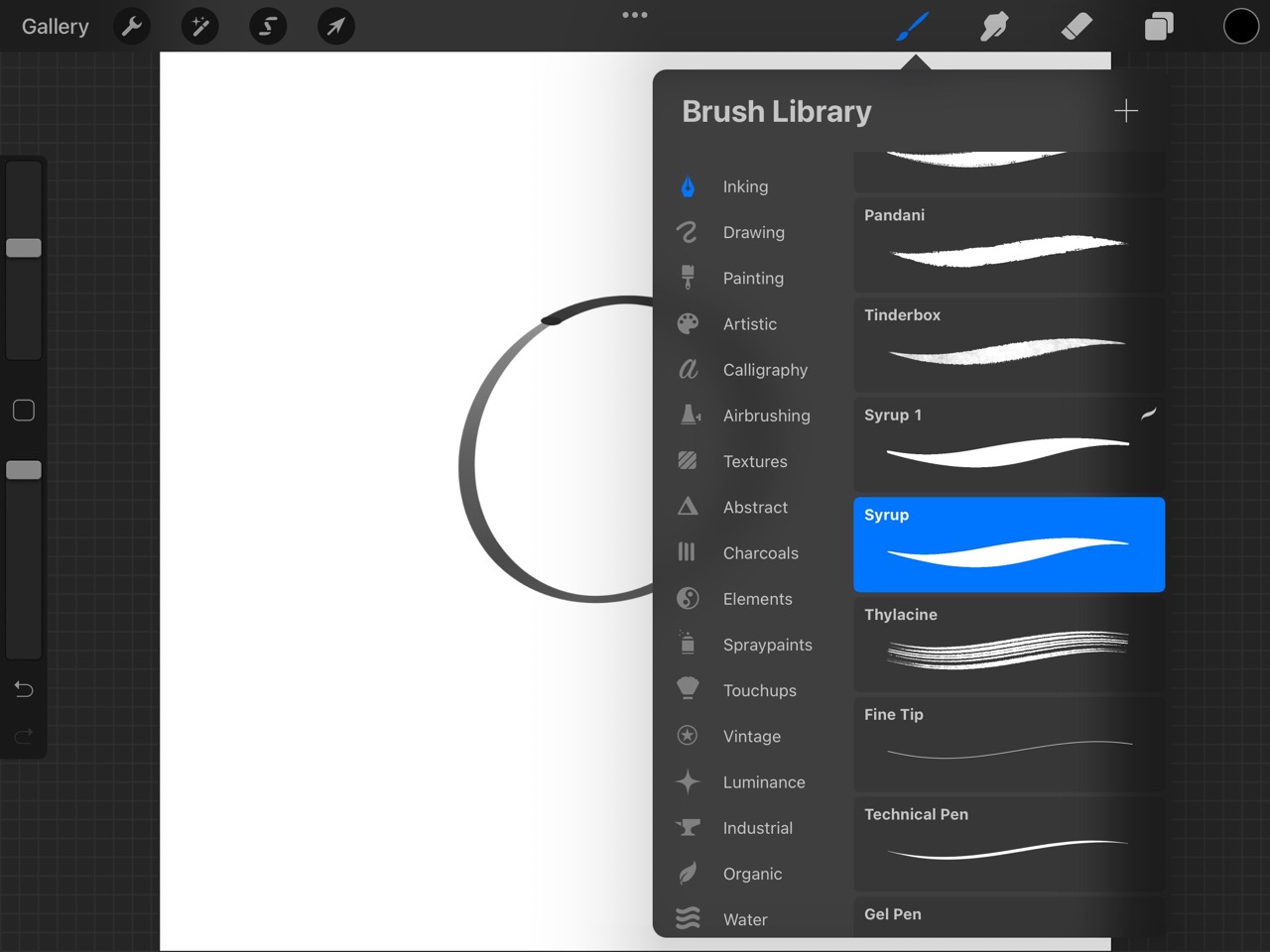
Task: Tap the Brush Library title
Action: [x=777, y=112]
